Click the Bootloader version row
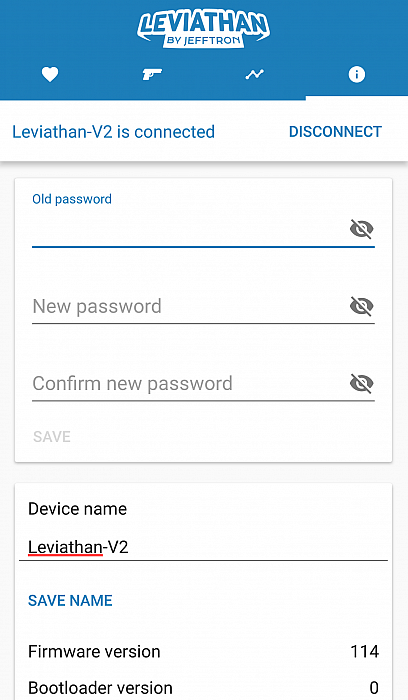Image resolution: width=408 pixels, height=700 pixels. click(203, 688)
